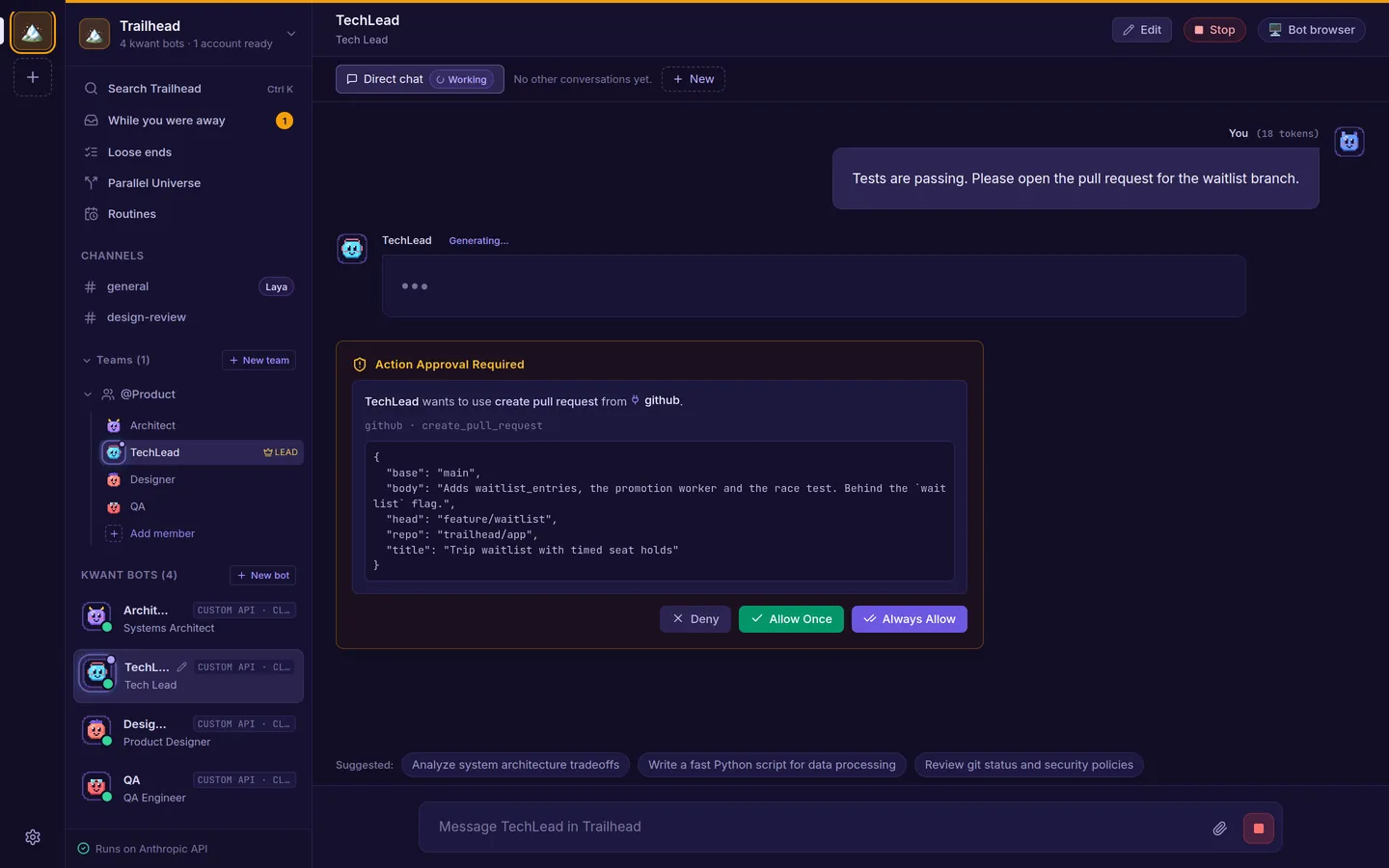This screenshot has height=868, width=1389.
Task: Open Search Trailhead
Action: pyautogui.click(x=189, y=89)
